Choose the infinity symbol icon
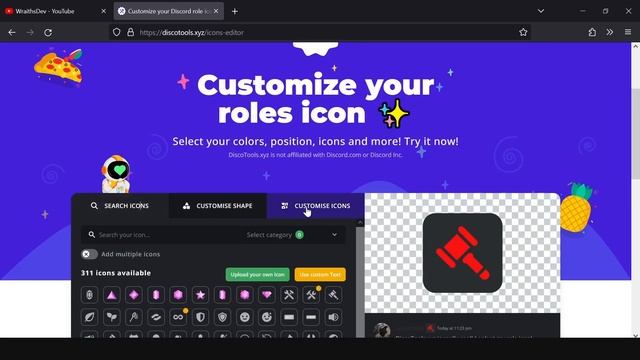The width and height of the screenshot is (640, 360). coord(178,317)
